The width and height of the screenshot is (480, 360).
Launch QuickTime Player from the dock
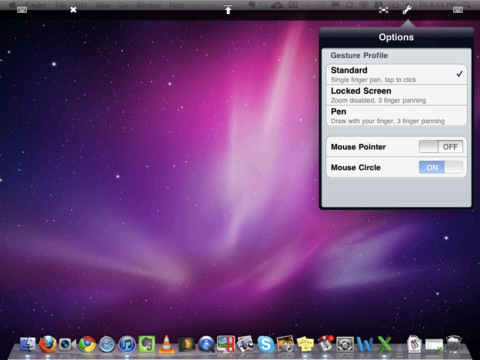tap(206, 344)
